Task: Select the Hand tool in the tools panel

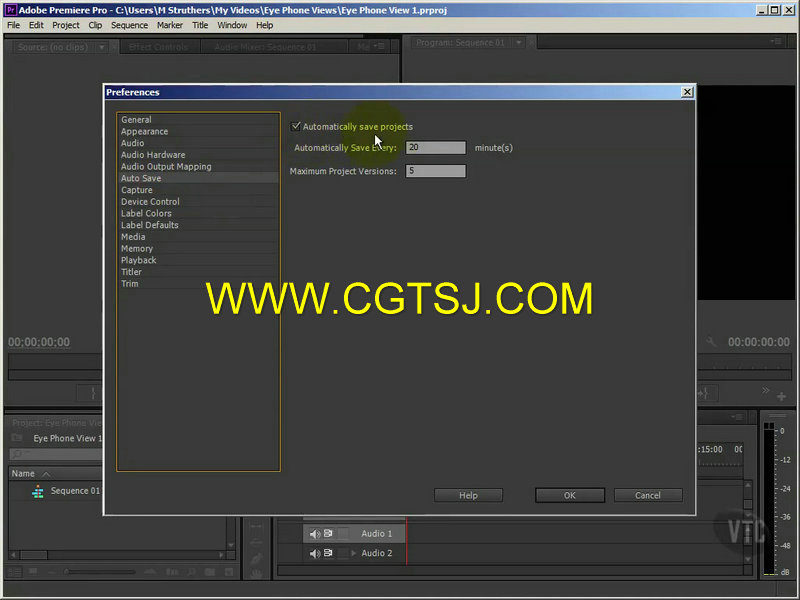Action: coord(256,574)
